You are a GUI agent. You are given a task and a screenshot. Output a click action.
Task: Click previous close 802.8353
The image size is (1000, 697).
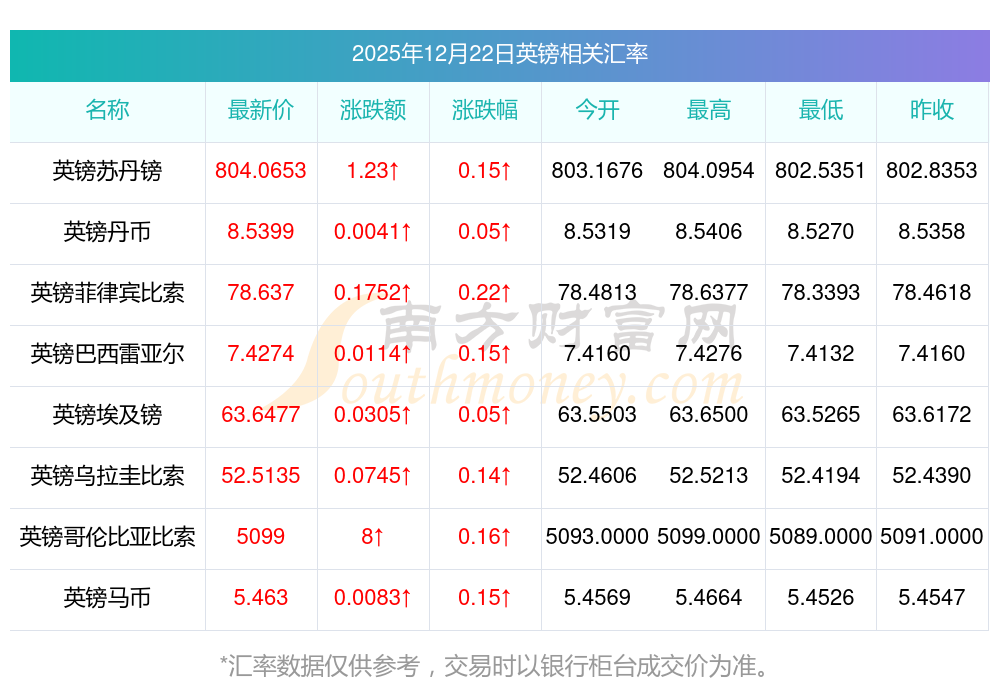tap(932, 171)
